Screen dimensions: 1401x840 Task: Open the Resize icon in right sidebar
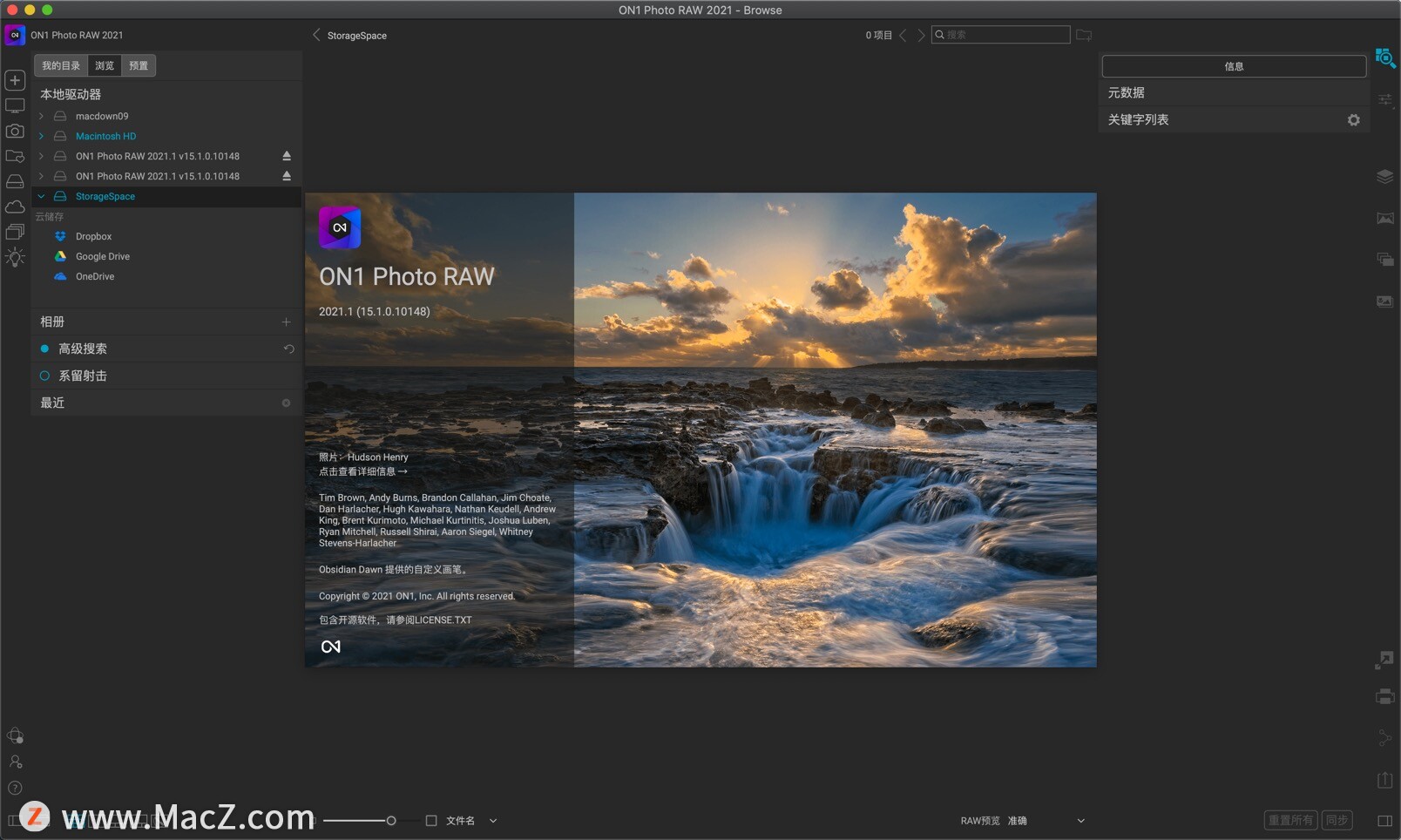(x=1384, y=660)
